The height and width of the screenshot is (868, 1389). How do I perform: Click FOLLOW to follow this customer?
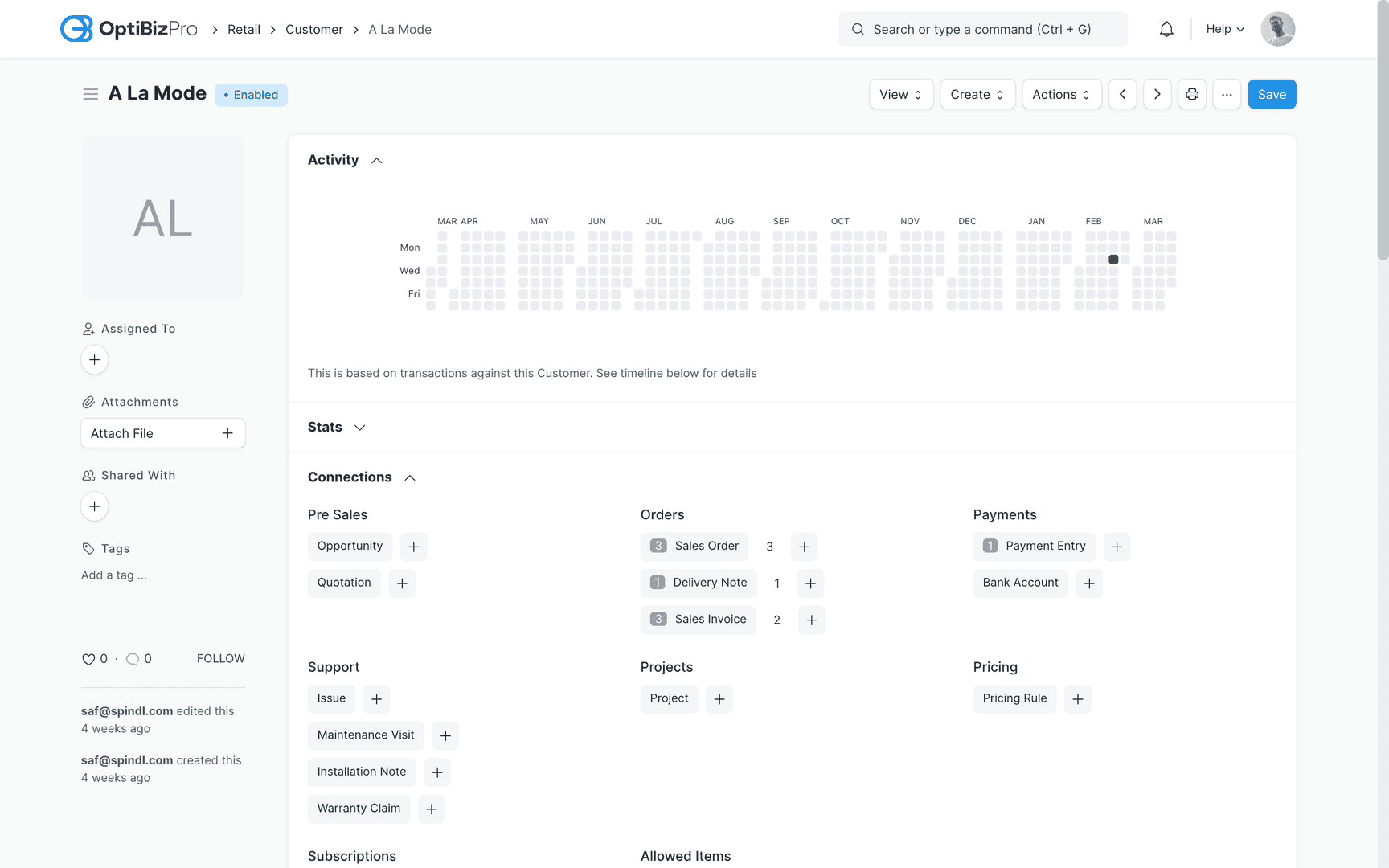pyautogui.click(x=221, y=658)
